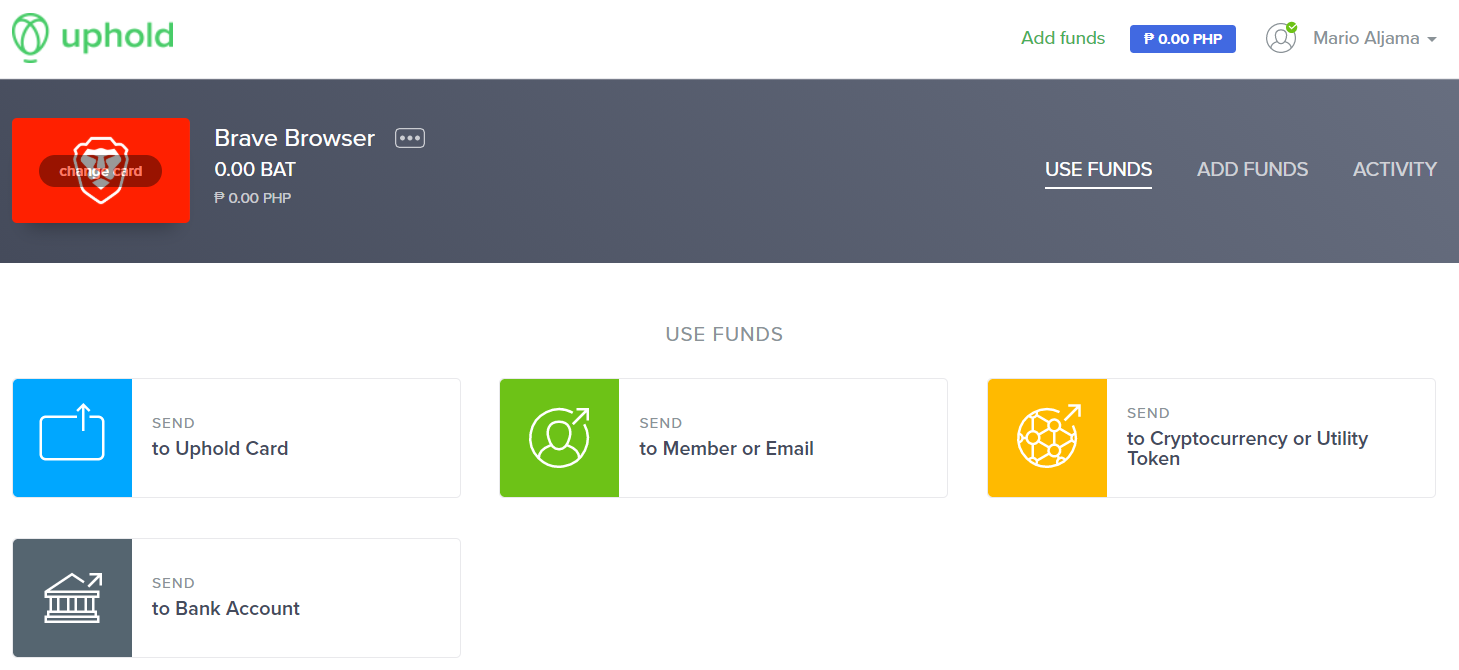Image resolution: width=1459 pixels, height=670 pixels.
Task: Click the gray bank building icon
Action: point(72,598)
